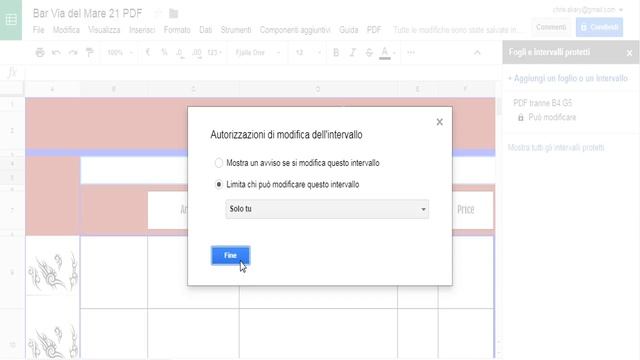Image resolution: width=640 pixels, height=360 pixels.
Task: Open the File menu
Action: (38, 30)
